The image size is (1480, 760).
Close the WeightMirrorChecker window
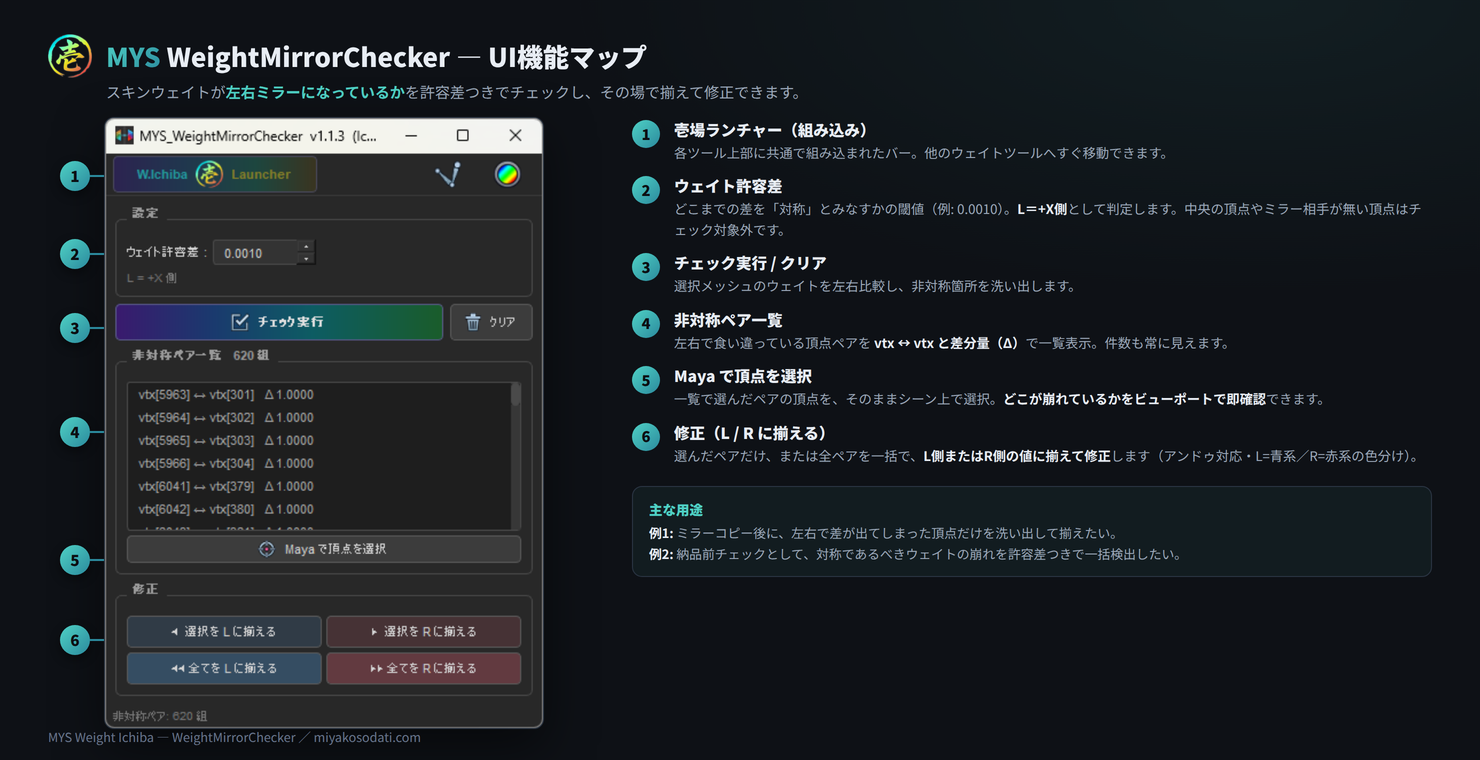click(515, 135)
